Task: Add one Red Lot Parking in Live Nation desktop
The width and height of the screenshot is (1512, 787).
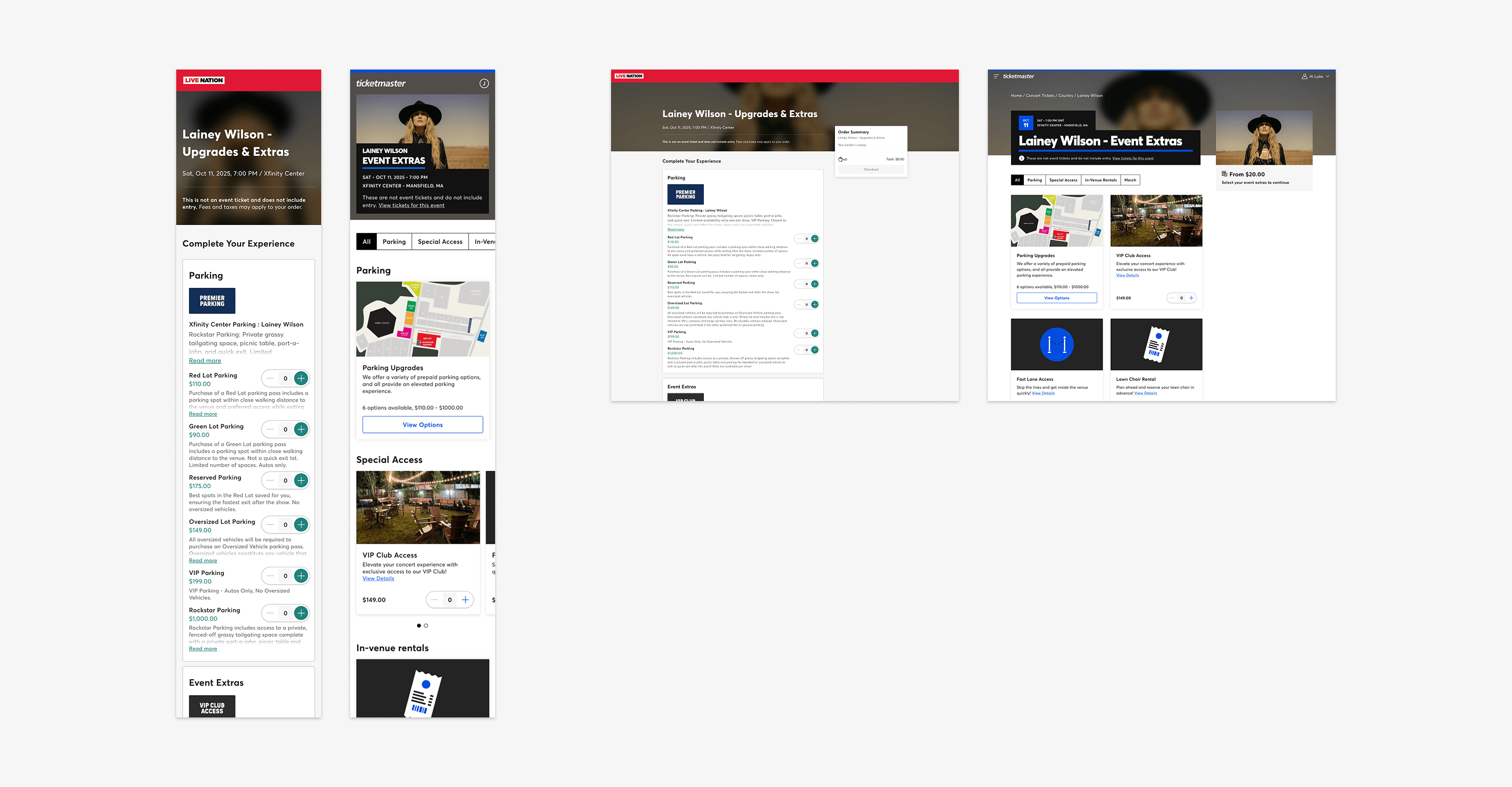Action: pyautogui.click(x=815, y=239)
